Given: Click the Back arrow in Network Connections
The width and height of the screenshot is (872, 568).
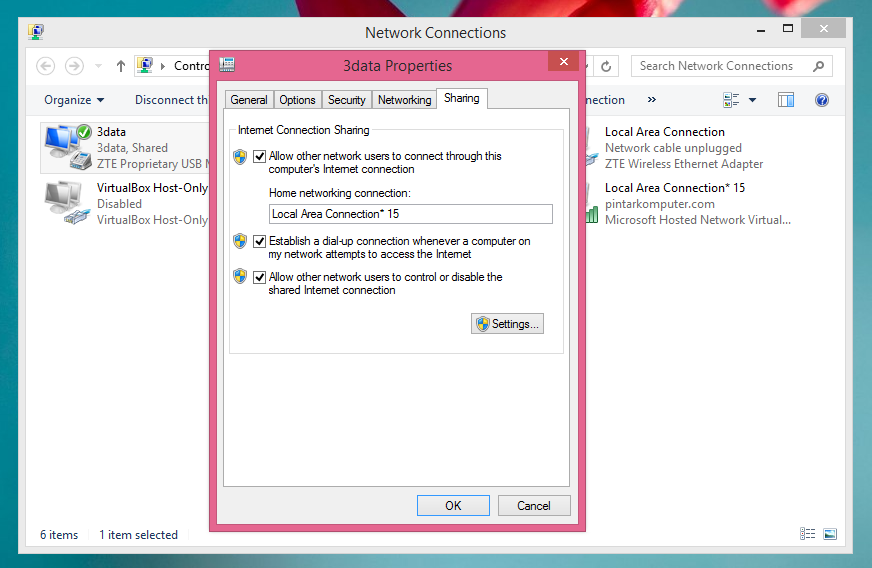Looking at the screenshot, I should click(x=46, y=66).
